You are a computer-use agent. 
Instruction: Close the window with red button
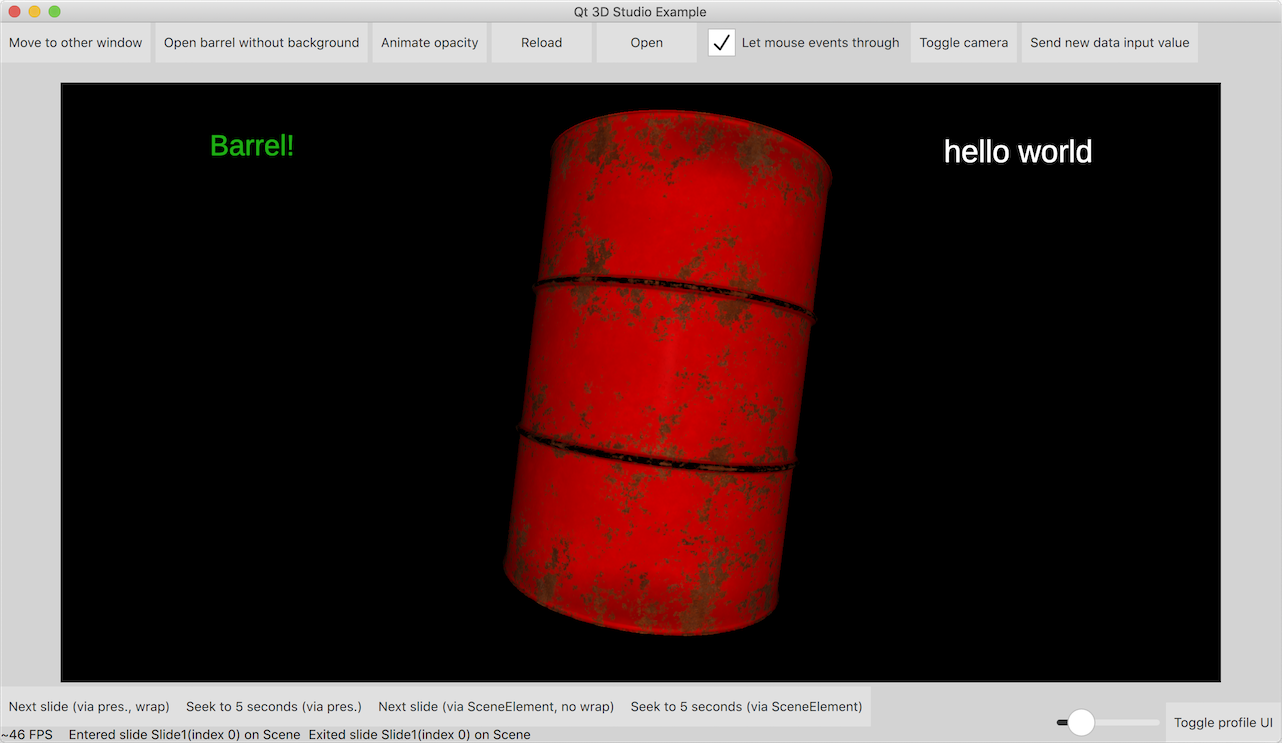point(14,12)
